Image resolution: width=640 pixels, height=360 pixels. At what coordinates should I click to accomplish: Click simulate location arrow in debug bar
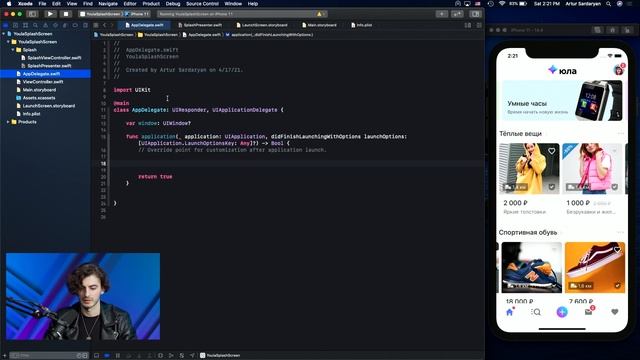point(192,355)
